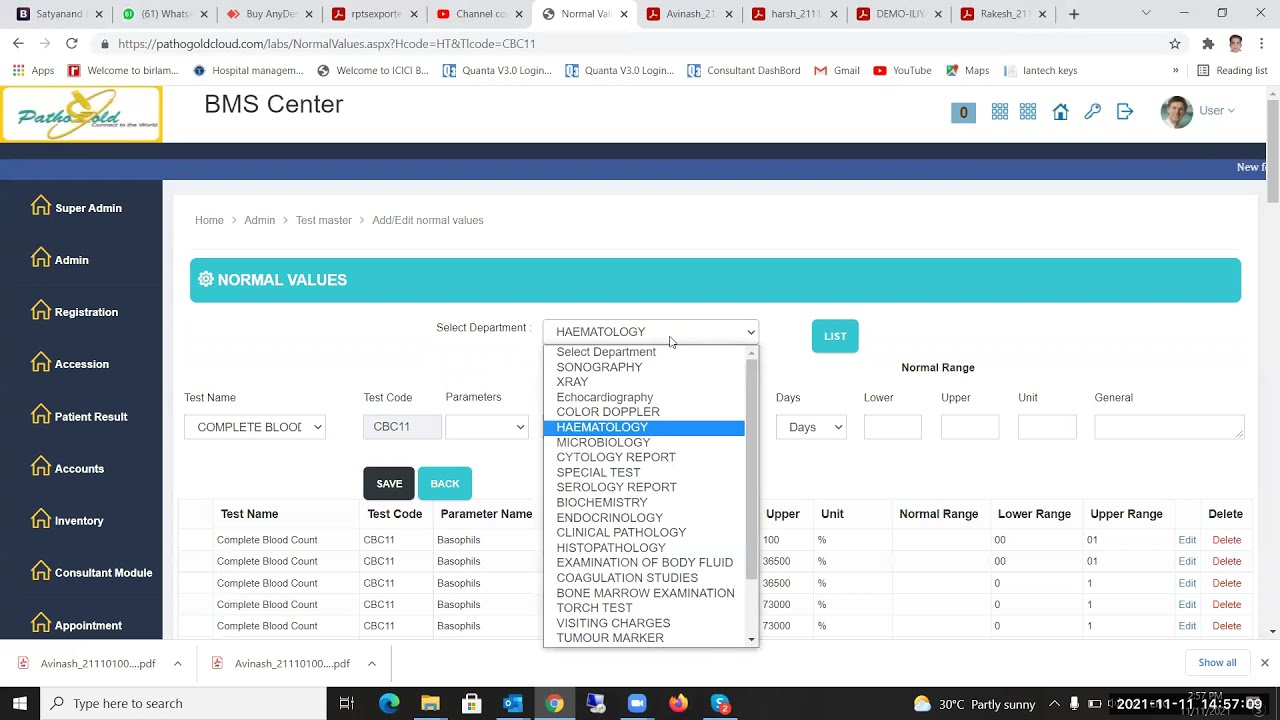1280x720 pixels.
Task: Click the department list scrollbar down arrow
Action: (x=752, y=639)
